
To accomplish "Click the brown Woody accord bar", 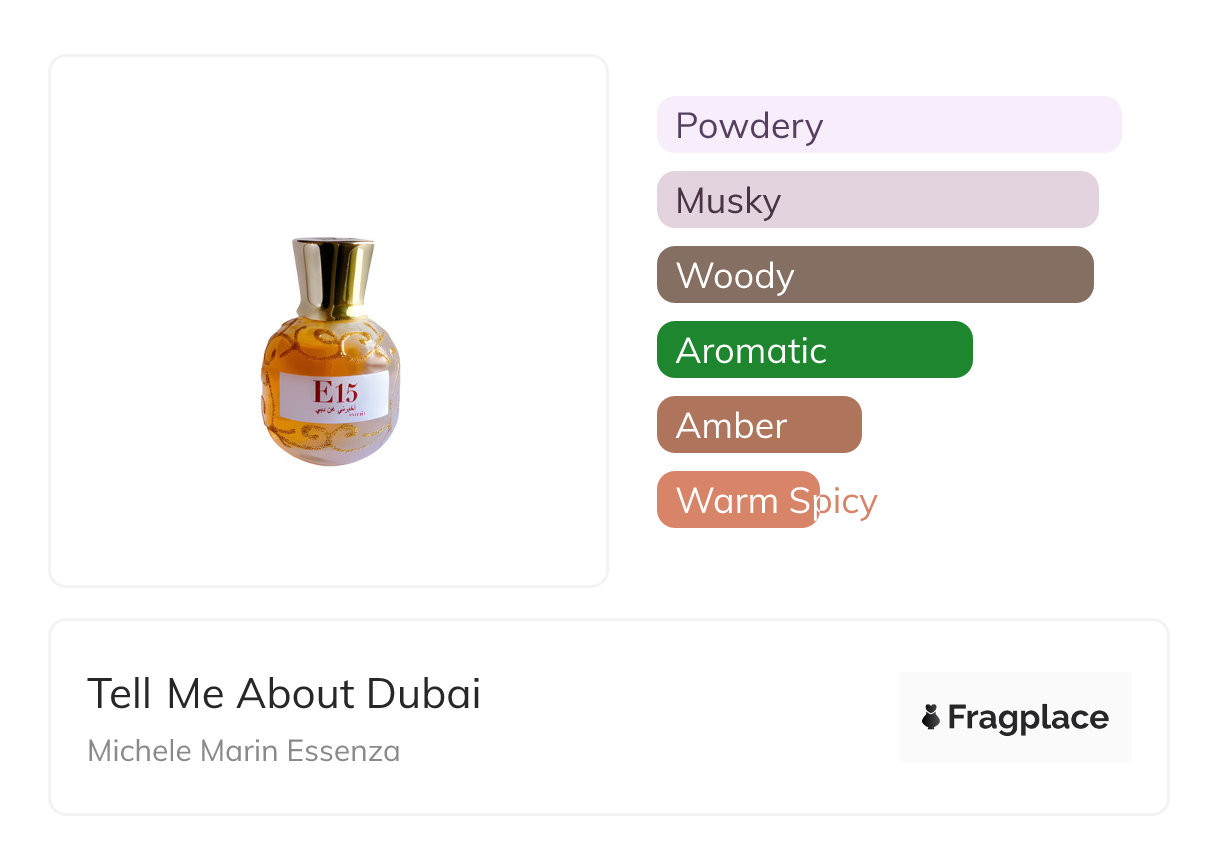I will [875, 275].
